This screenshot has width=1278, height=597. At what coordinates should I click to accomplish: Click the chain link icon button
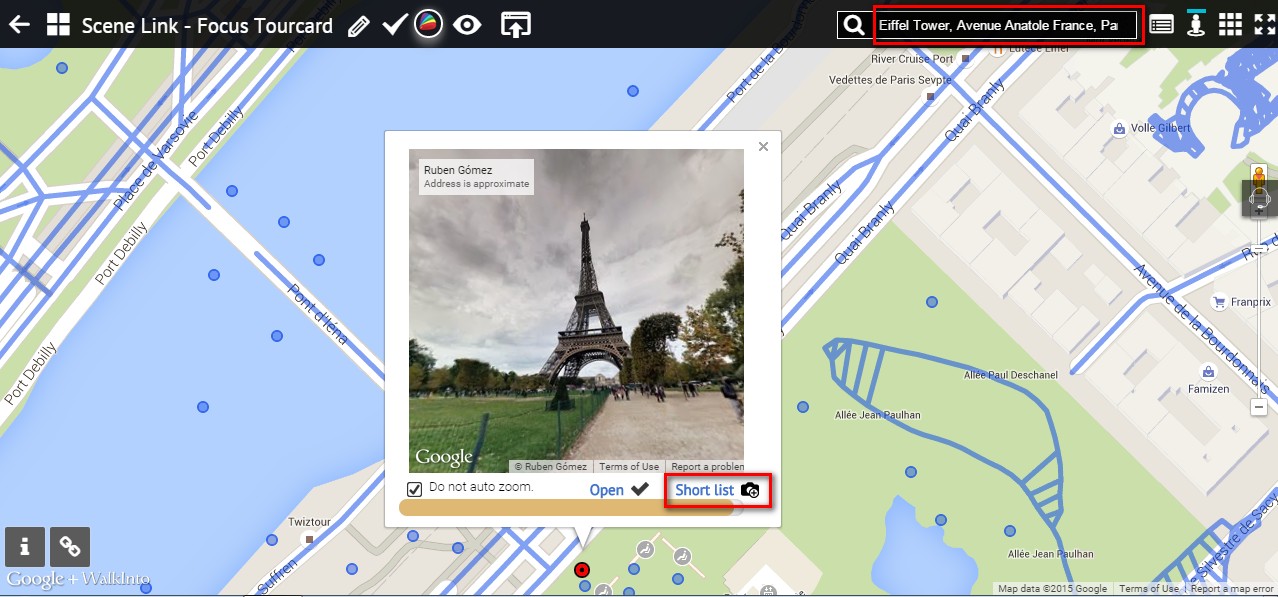[70, 546]
